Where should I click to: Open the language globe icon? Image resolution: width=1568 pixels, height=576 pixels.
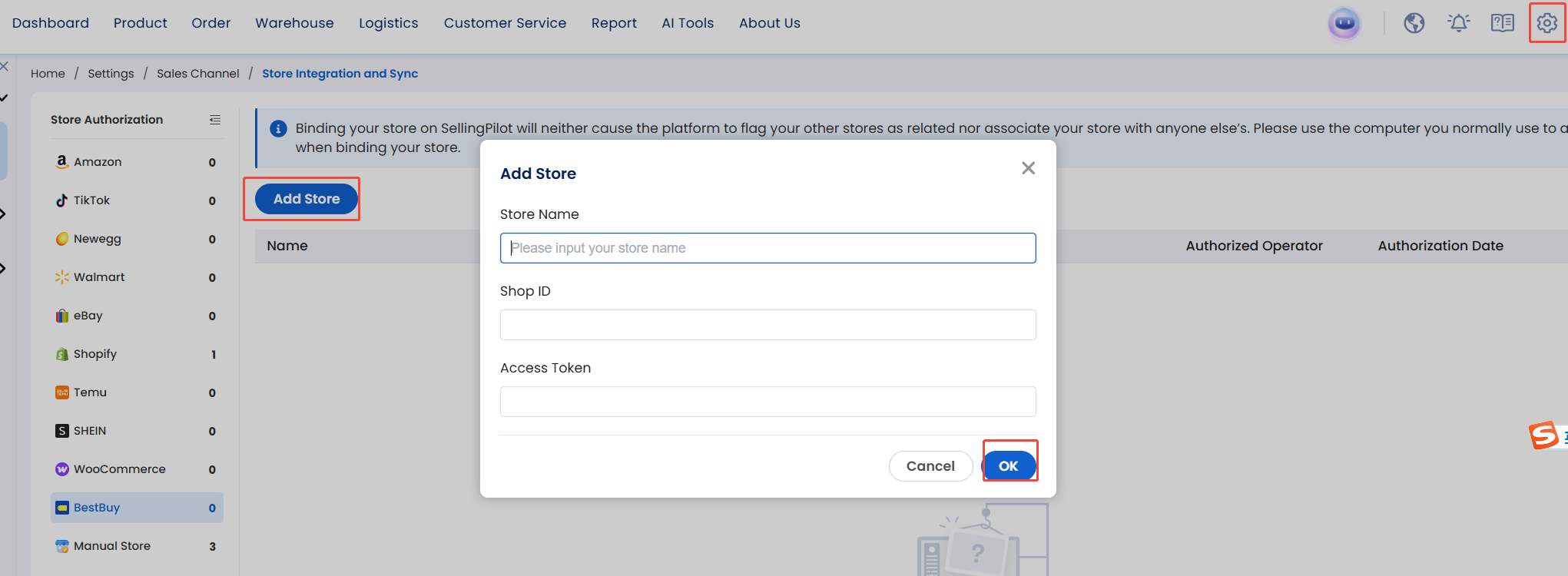click(1414, 23)
